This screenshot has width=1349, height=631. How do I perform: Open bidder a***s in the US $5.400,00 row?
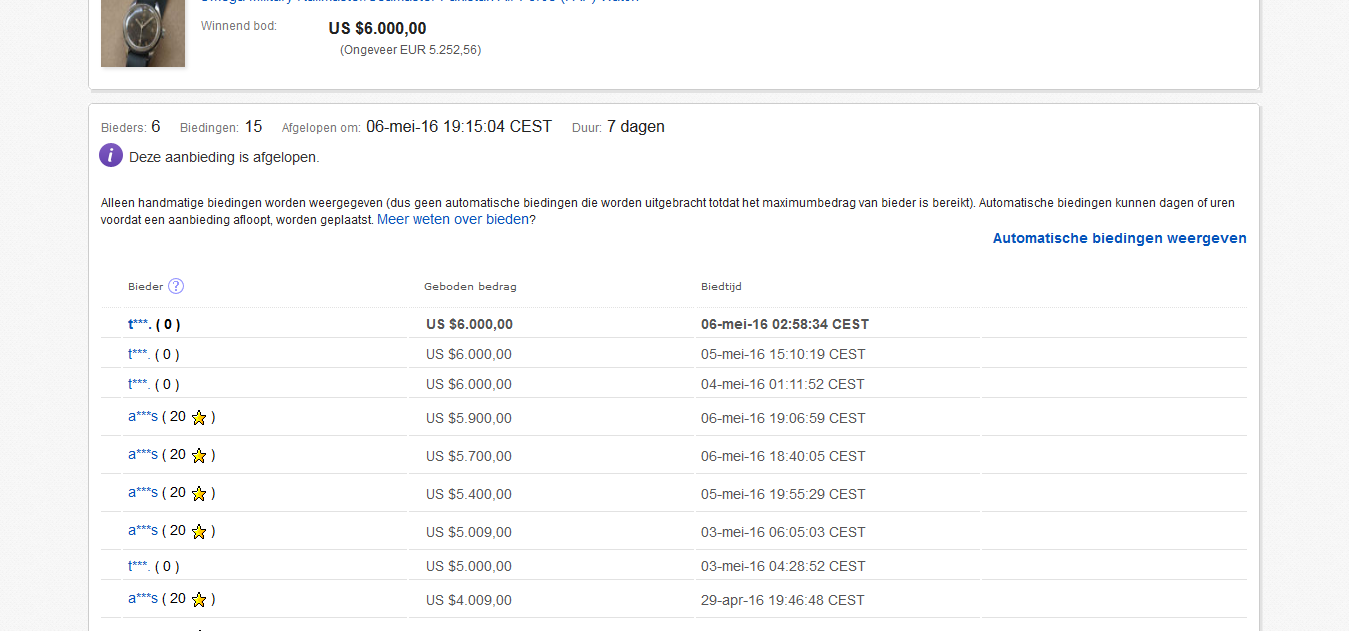coord(143,492)
